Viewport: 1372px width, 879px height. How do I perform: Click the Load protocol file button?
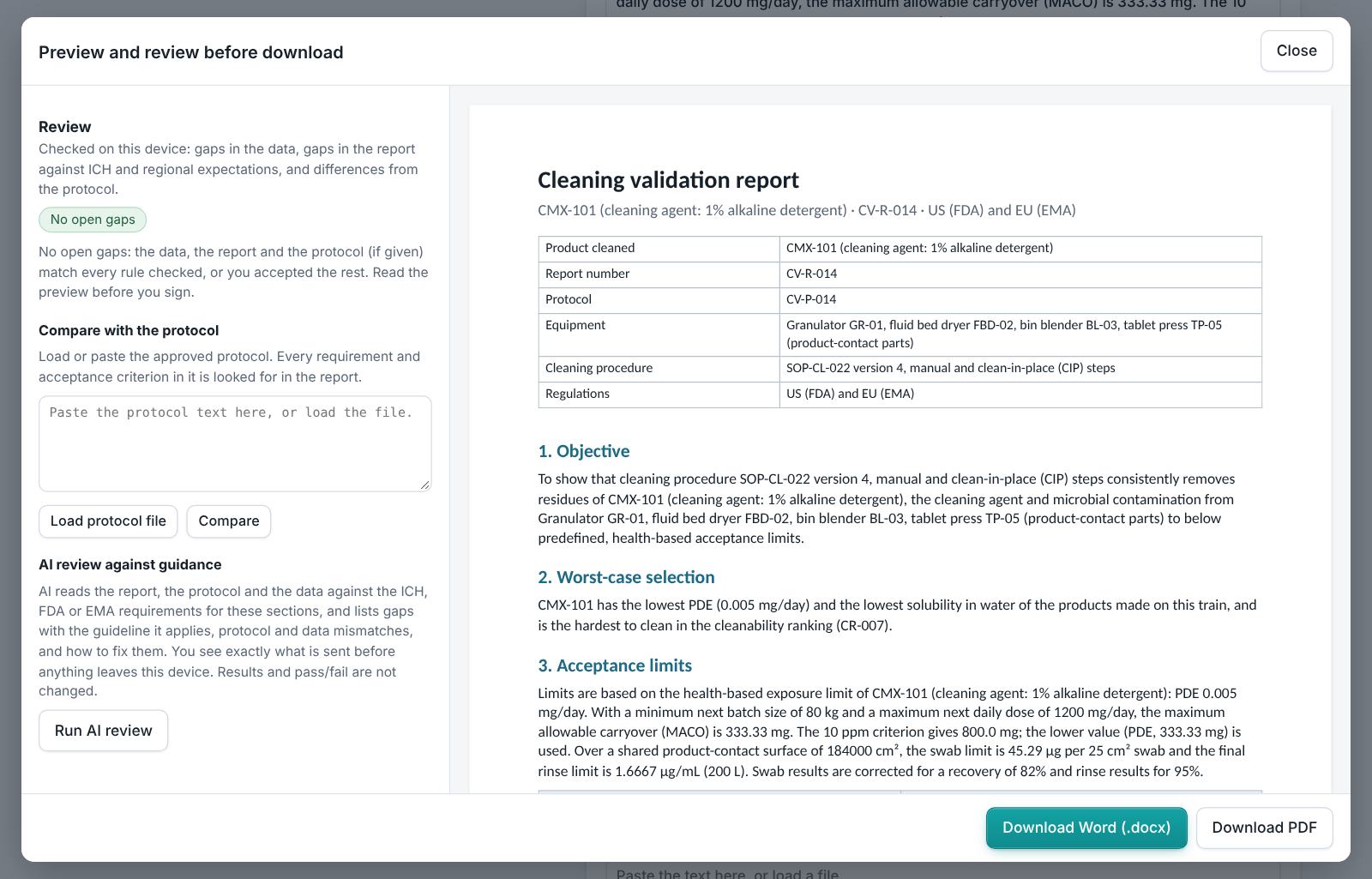click(108, 521)
